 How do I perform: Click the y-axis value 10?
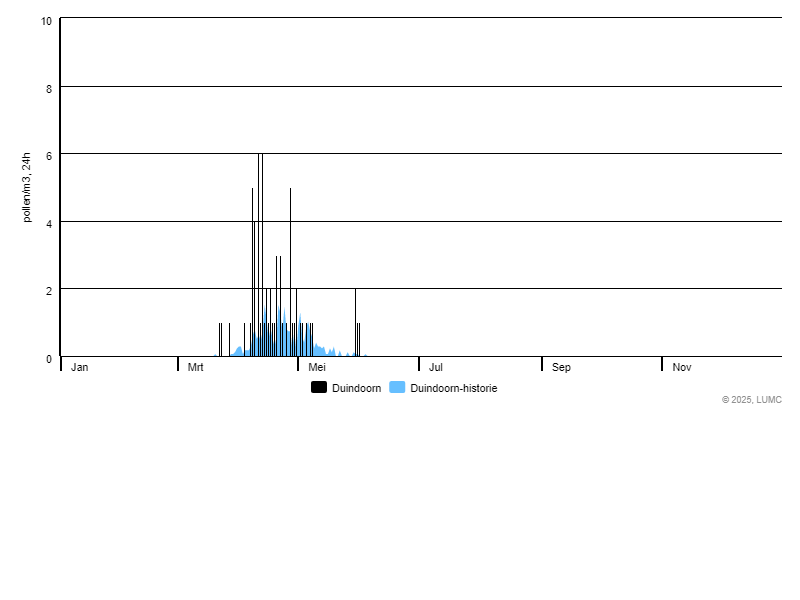[47, 21]
